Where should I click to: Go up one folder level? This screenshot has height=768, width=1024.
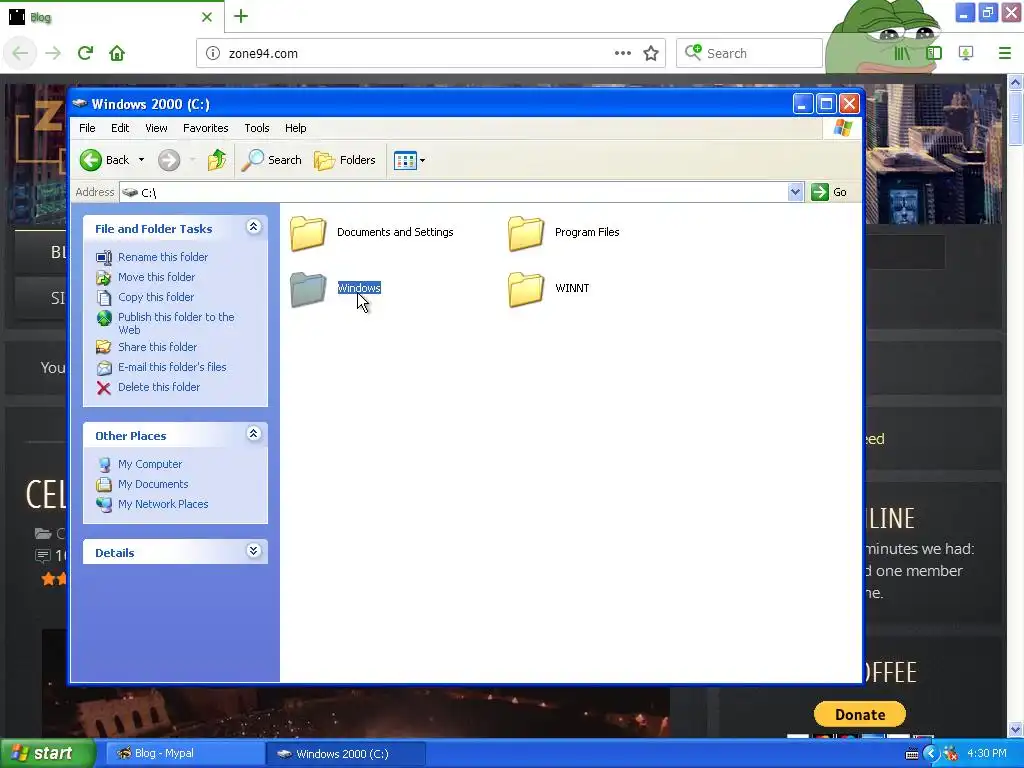[x=217, y=160]
